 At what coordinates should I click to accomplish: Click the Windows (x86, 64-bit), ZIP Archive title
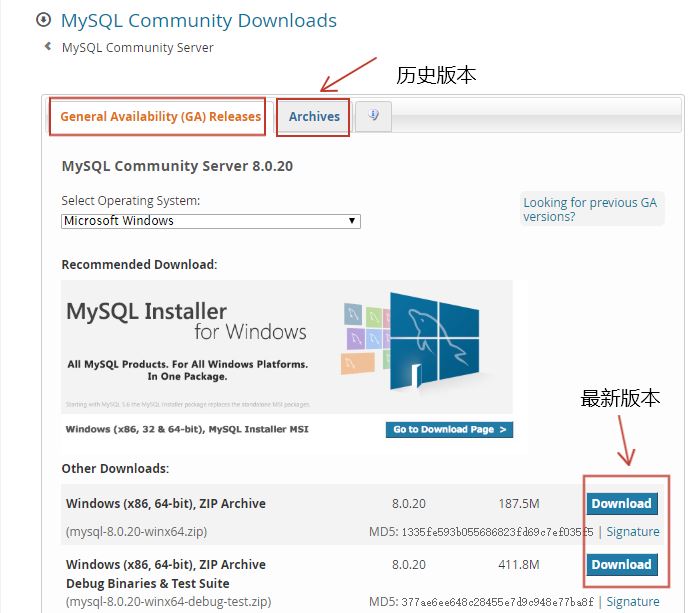click(166, 503)
